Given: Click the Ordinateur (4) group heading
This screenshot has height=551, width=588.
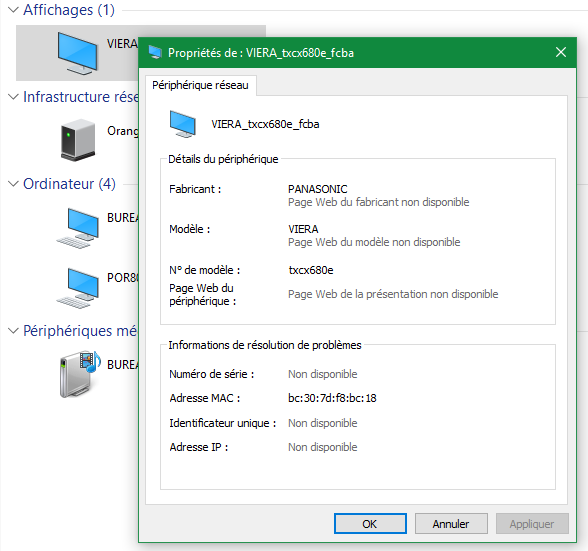Looking at the screenshot, I should (x=69, y=184).
